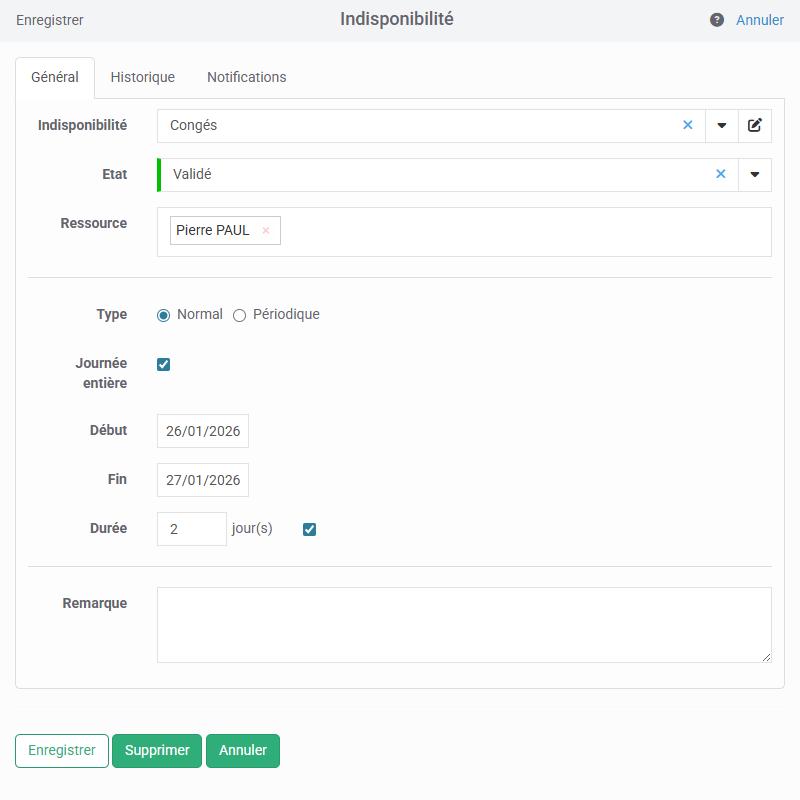
Task: Click the bottom green Annuler button
Action: tap(243, 750)
